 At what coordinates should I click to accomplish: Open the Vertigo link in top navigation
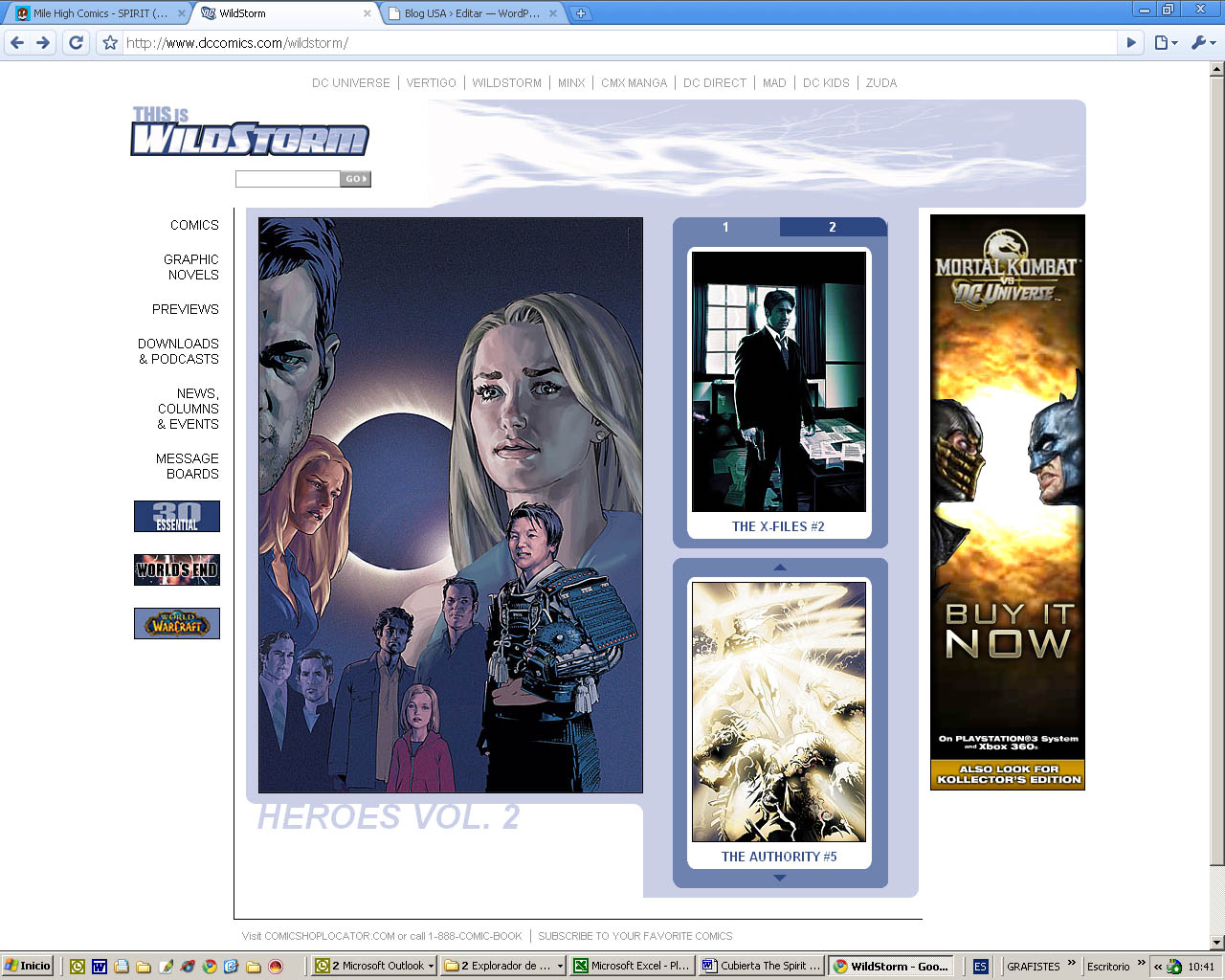click(x=431, y=83)
